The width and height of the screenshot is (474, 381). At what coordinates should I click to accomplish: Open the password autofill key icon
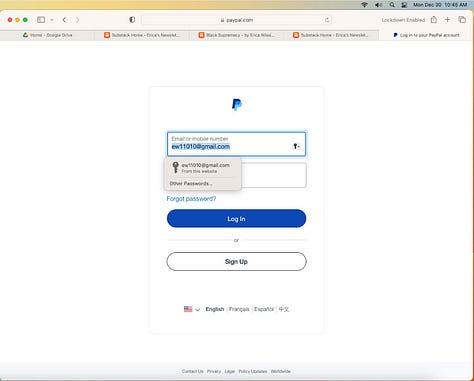point(296,146)
